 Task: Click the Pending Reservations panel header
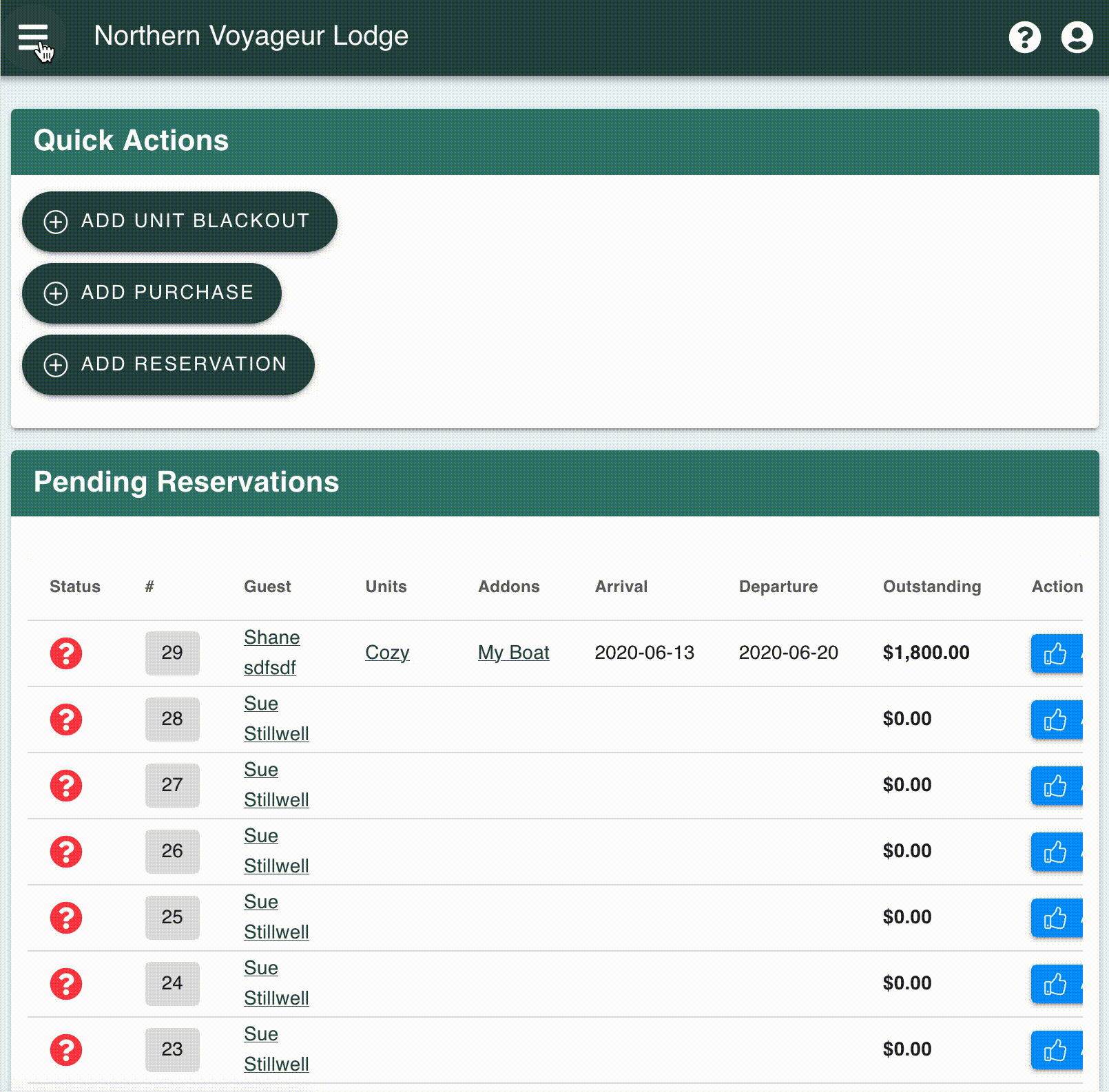click(x=555, y=483)
